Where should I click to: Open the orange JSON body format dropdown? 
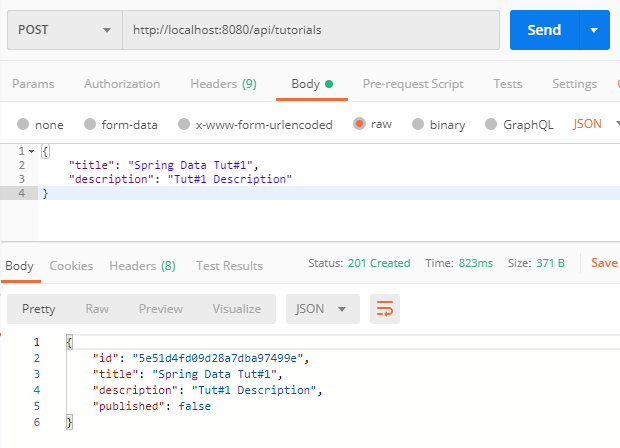click(x=595, y=124)
